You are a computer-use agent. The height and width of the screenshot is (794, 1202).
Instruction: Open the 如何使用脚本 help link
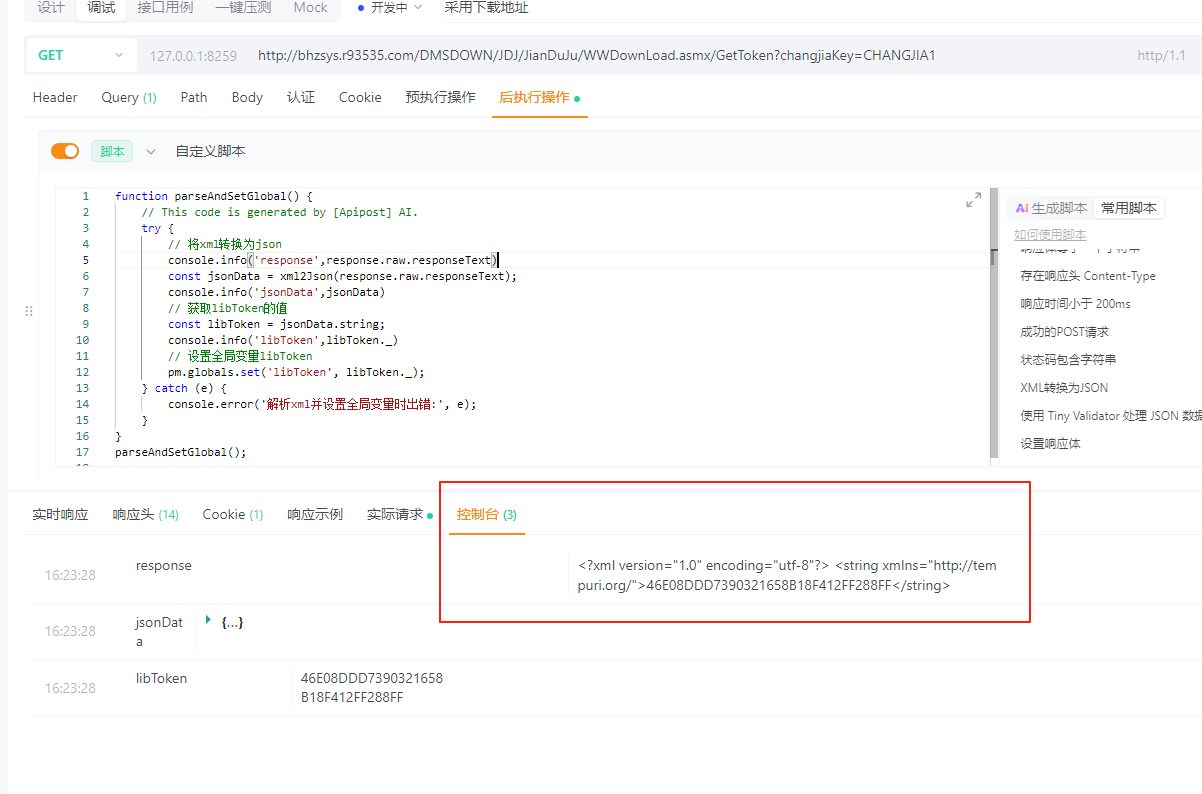(x=1050, y=234)
